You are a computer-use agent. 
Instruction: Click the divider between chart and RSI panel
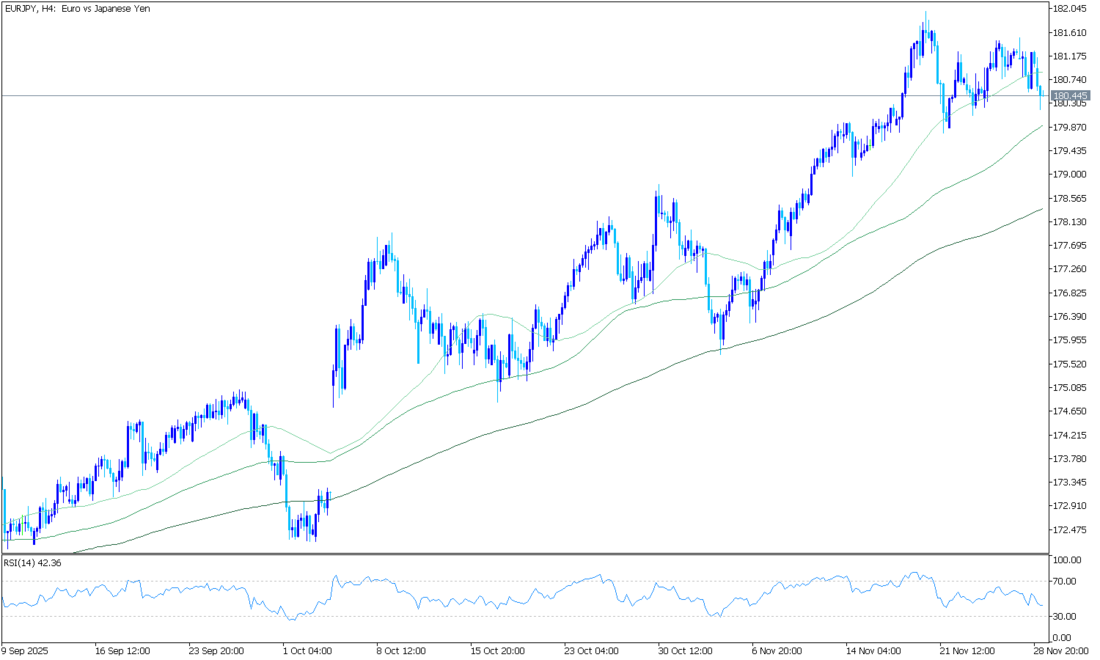point(520,554)
